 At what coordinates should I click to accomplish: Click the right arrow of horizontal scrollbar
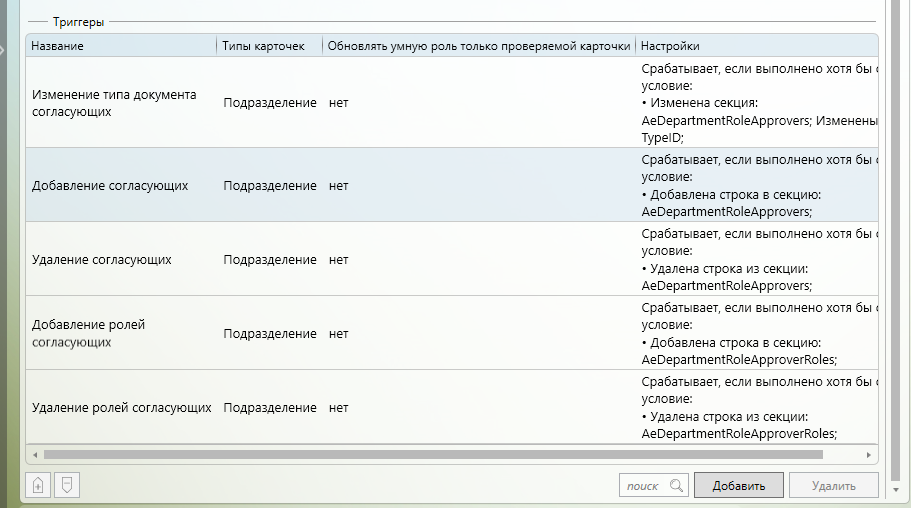click(868, 454)
